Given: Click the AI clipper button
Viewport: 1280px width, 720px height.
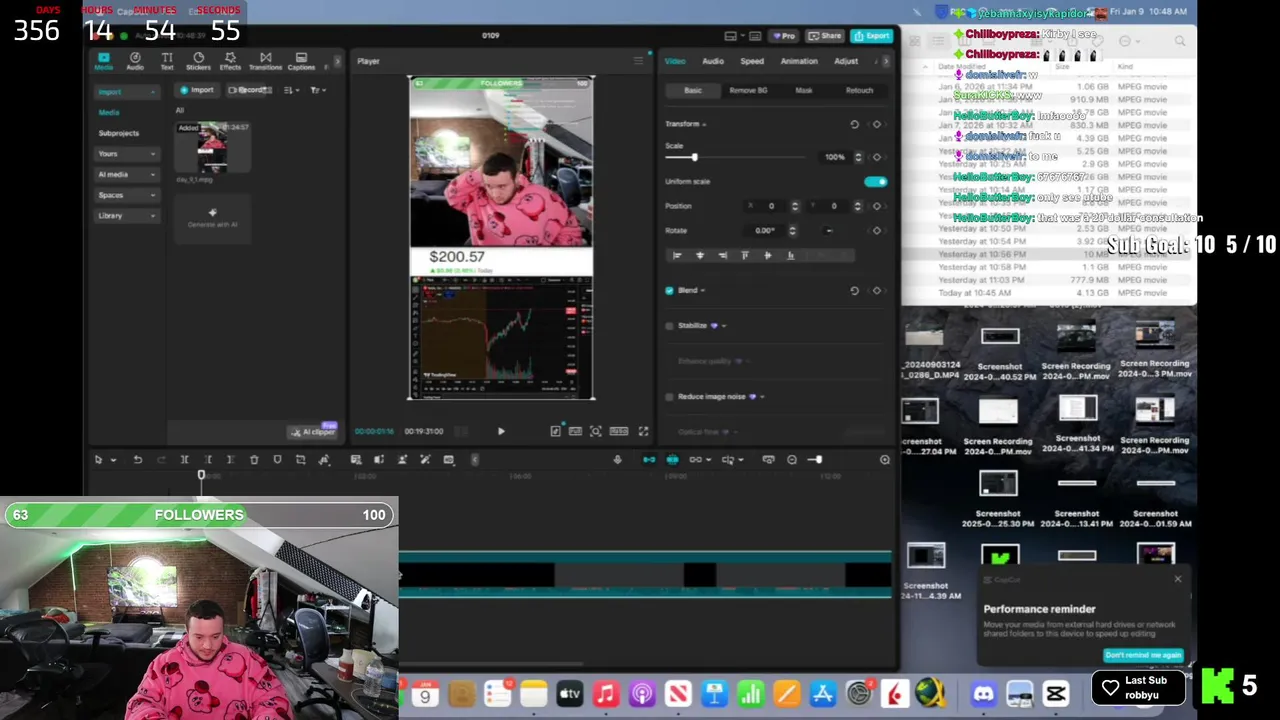Looking at the screenshot, I should [313, 431].
